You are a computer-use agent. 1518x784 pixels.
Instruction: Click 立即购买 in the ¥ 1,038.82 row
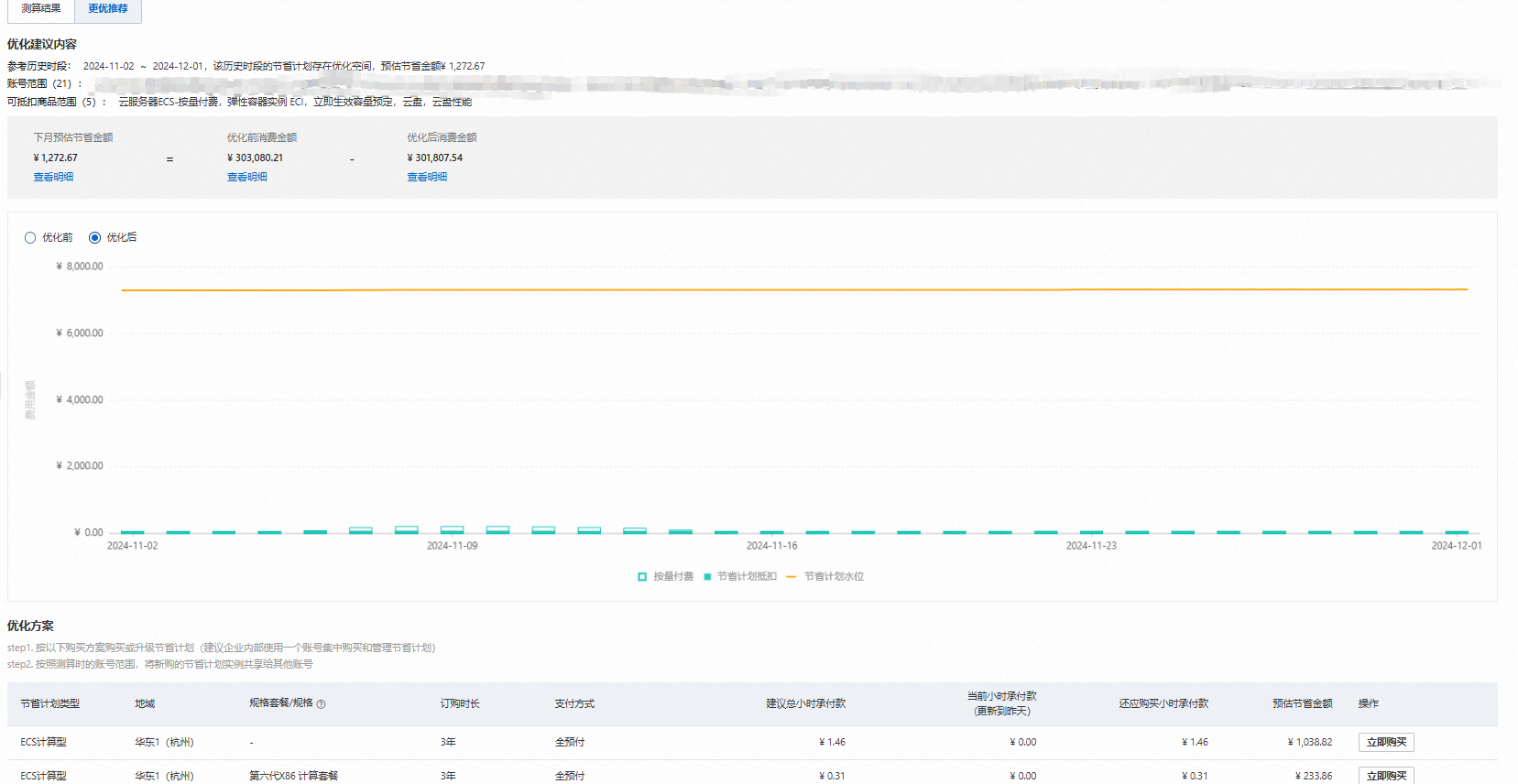1386,742
